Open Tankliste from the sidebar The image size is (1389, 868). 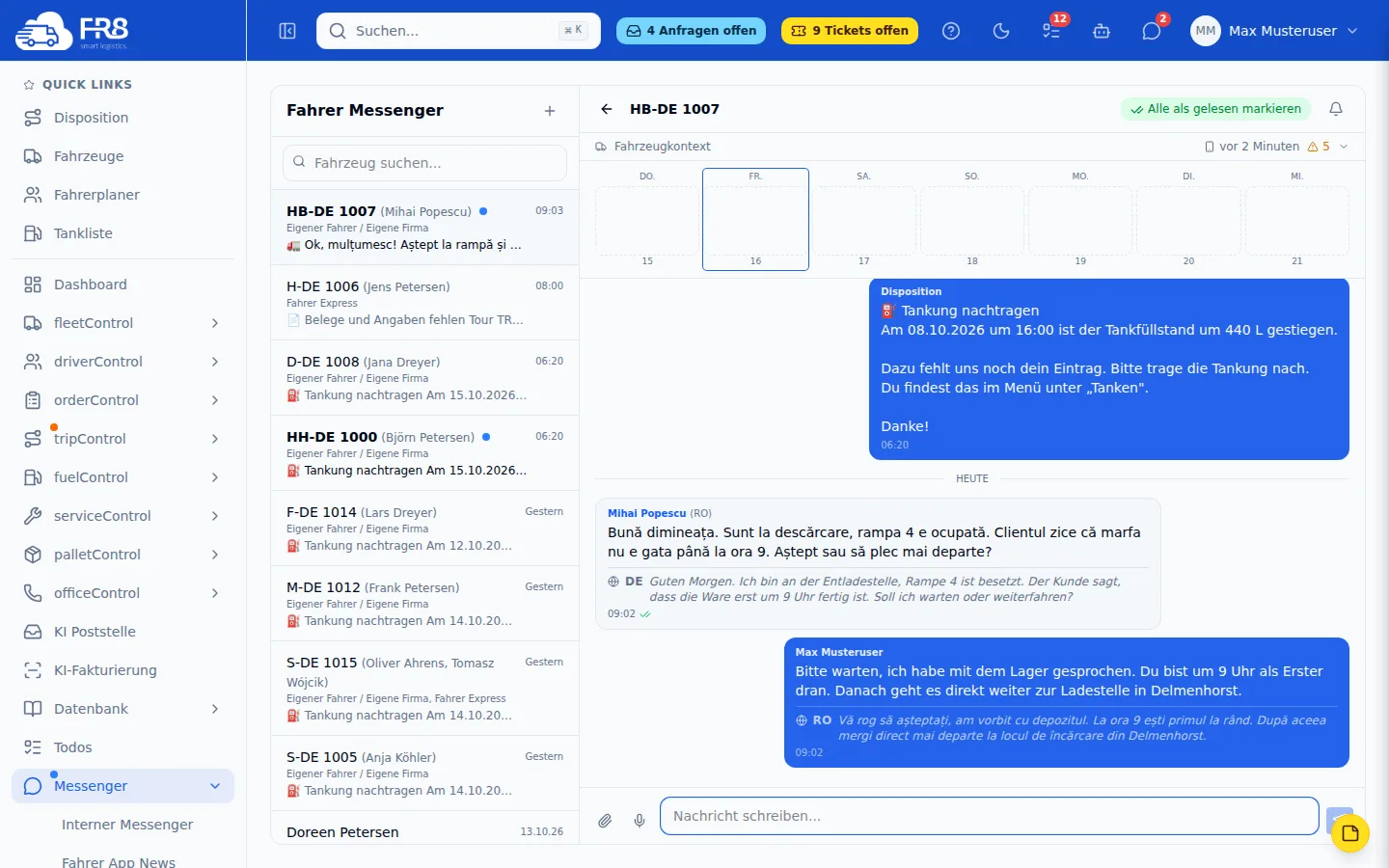coord(123,233)
